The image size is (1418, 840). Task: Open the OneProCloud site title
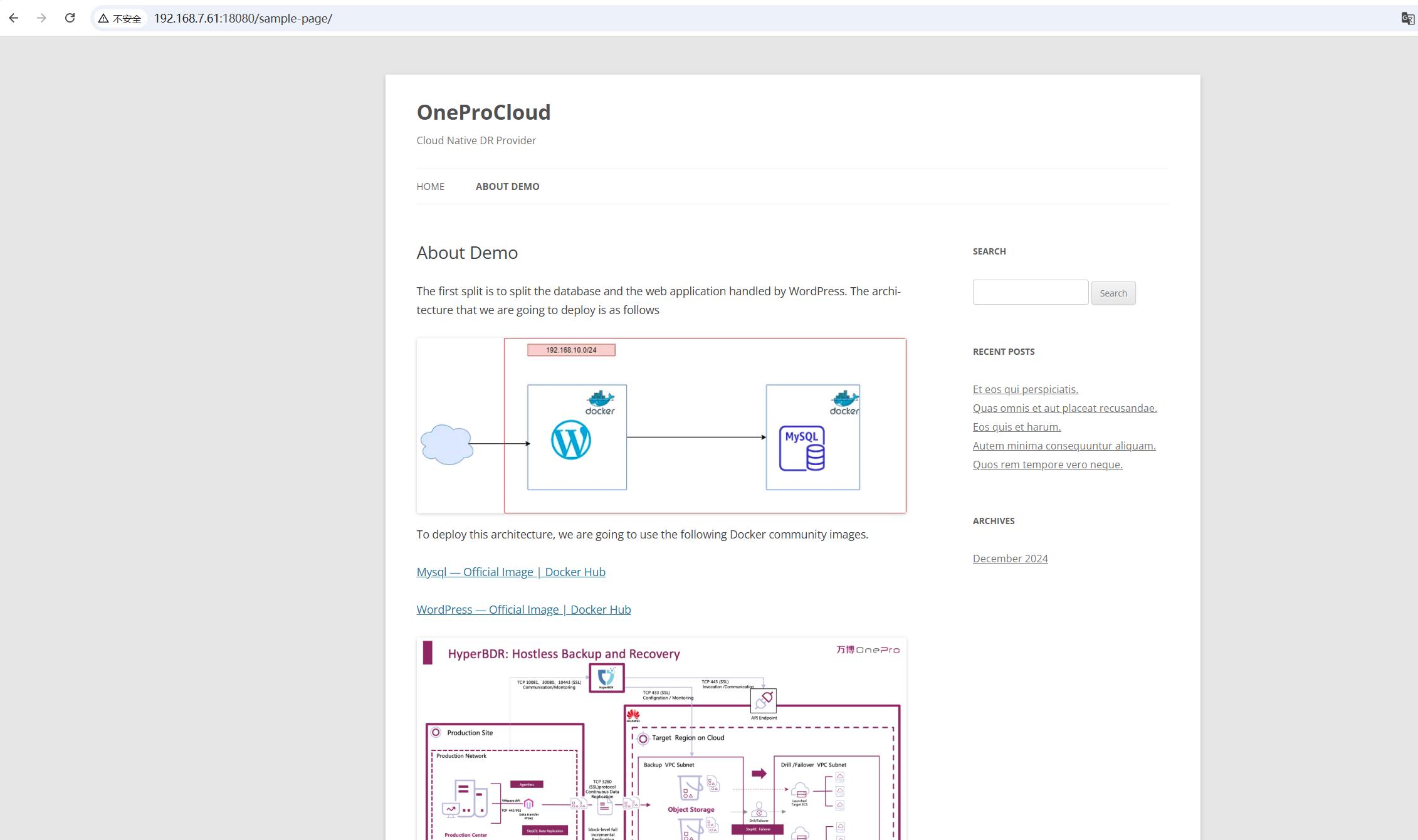[x=483, y=112]
